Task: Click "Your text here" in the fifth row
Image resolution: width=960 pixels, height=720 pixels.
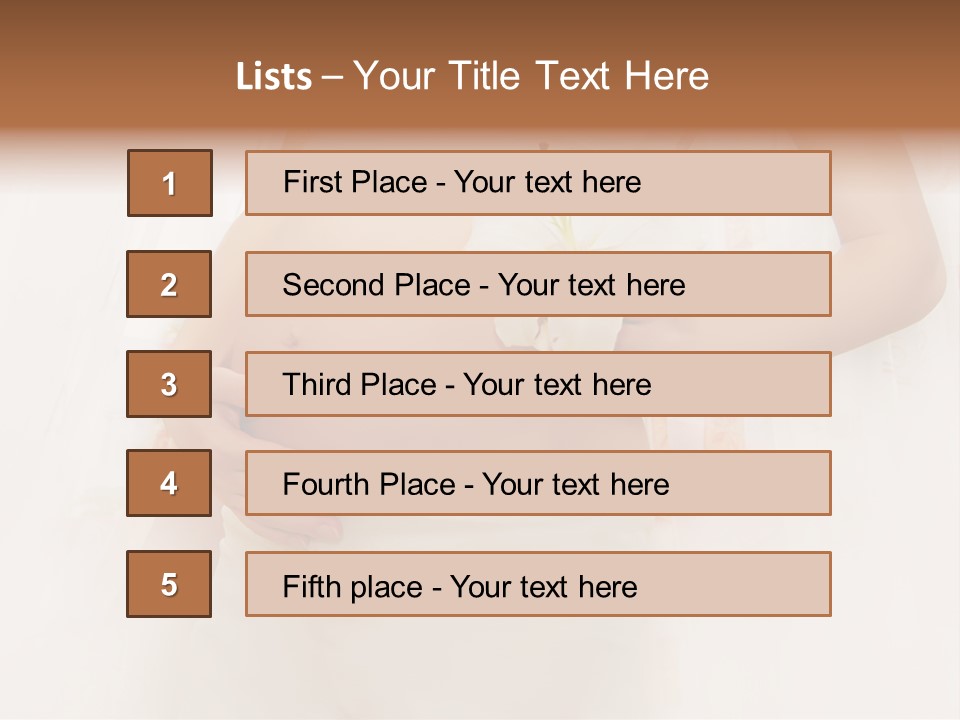Action: [x=543, y=586]
